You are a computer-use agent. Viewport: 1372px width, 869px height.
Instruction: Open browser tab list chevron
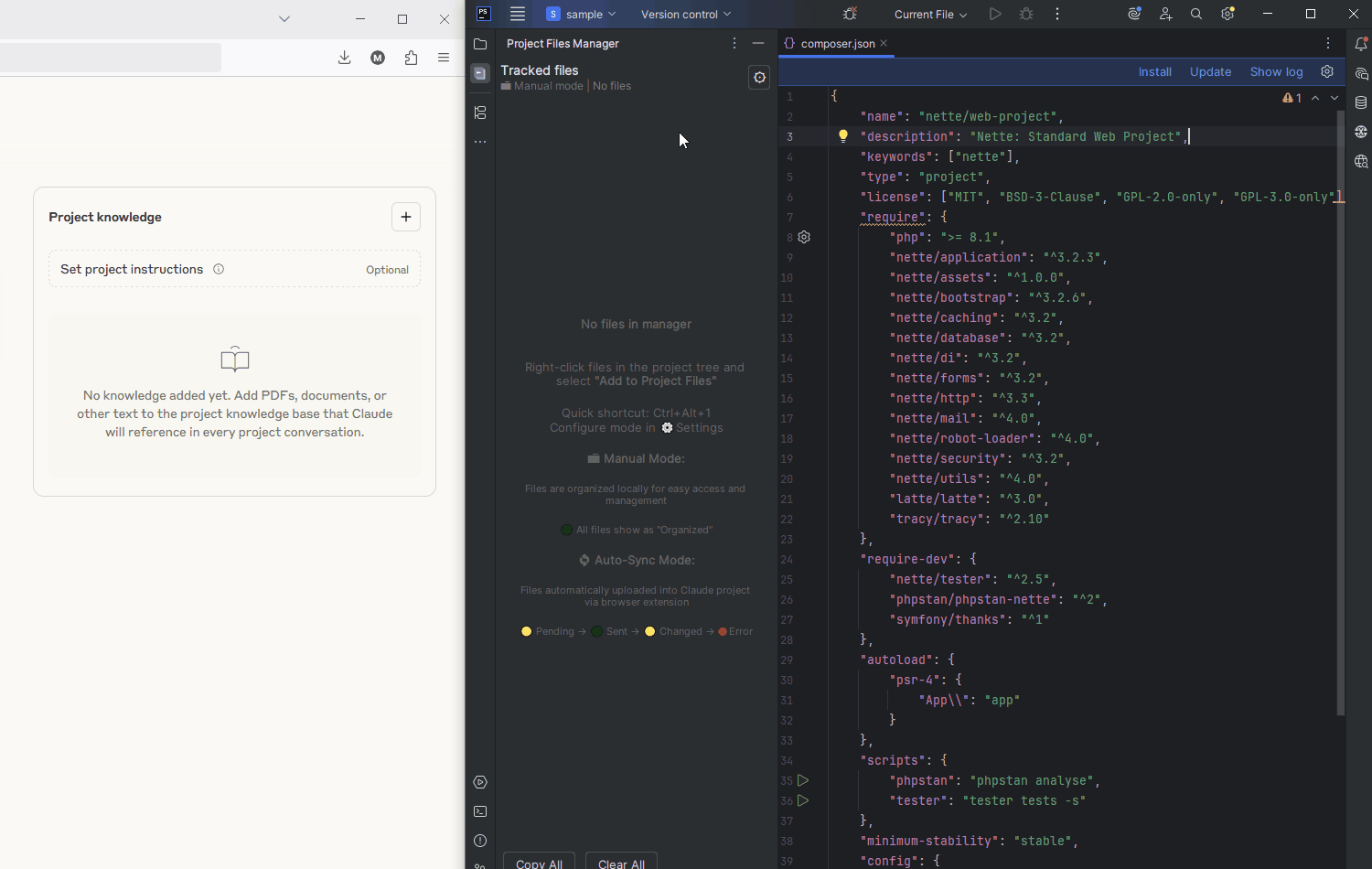pyautogui.click(x=284, y=18)
